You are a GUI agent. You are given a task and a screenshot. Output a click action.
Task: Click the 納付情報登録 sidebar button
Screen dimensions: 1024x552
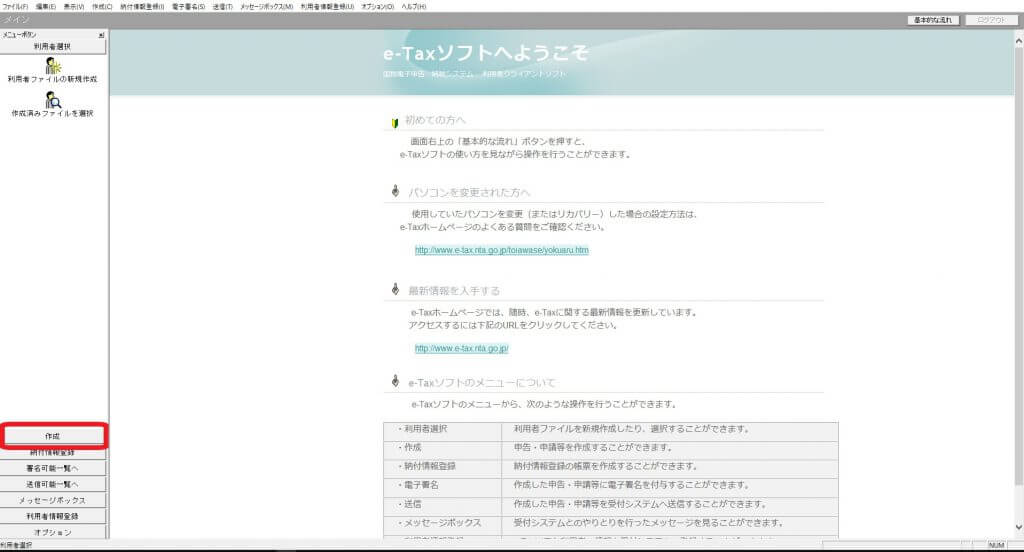point(53,452)
